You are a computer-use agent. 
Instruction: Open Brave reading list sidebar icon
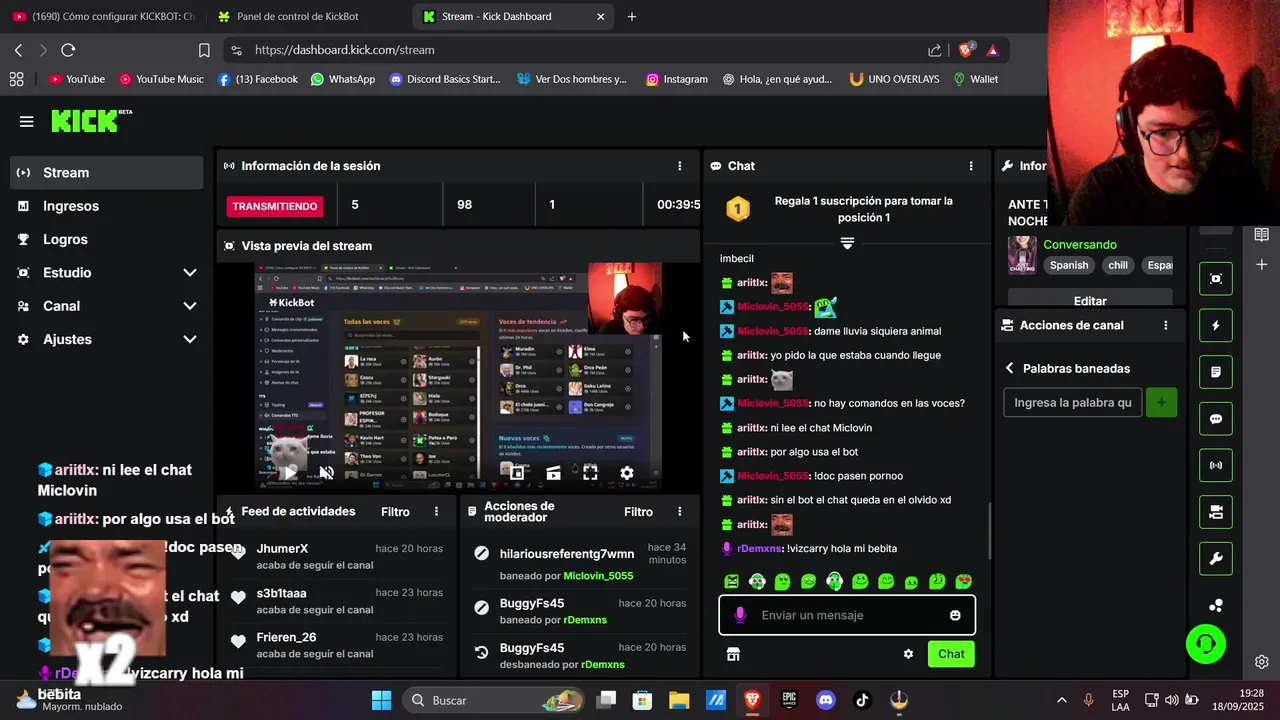click(x=1262, y=234)
